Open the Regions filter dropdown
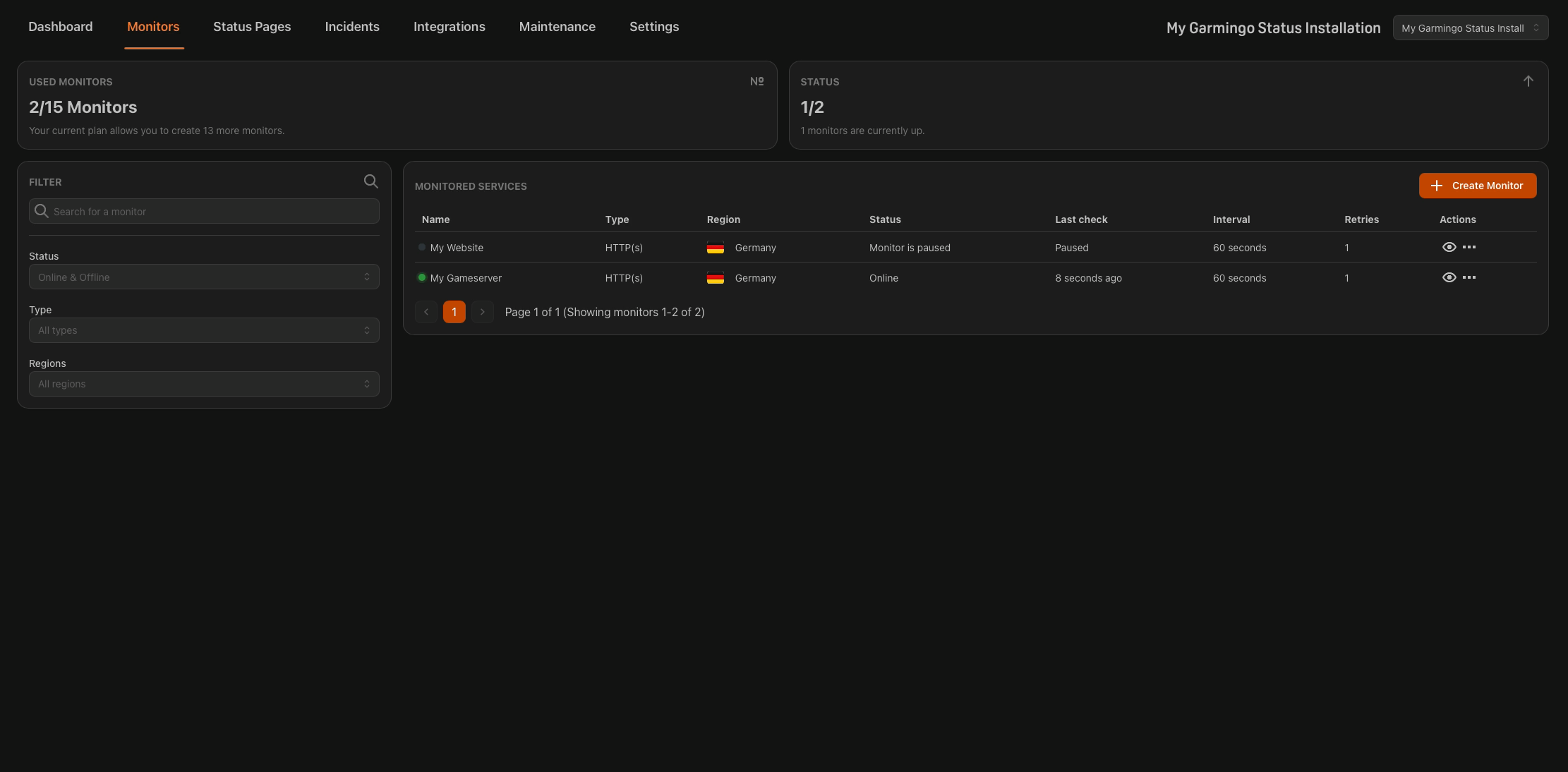Viewport: 1568px width, 772px height. tap(204, 384)
